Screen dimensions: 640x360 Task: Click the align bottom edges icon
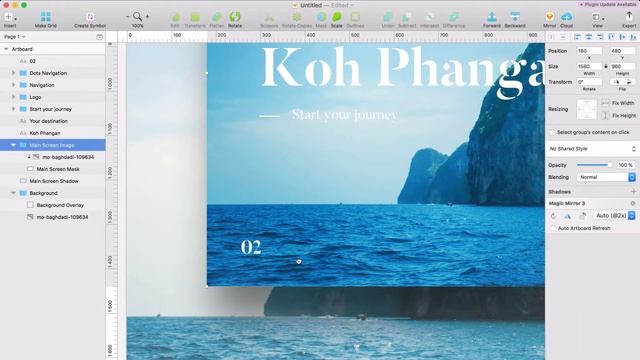click(633, 37)
